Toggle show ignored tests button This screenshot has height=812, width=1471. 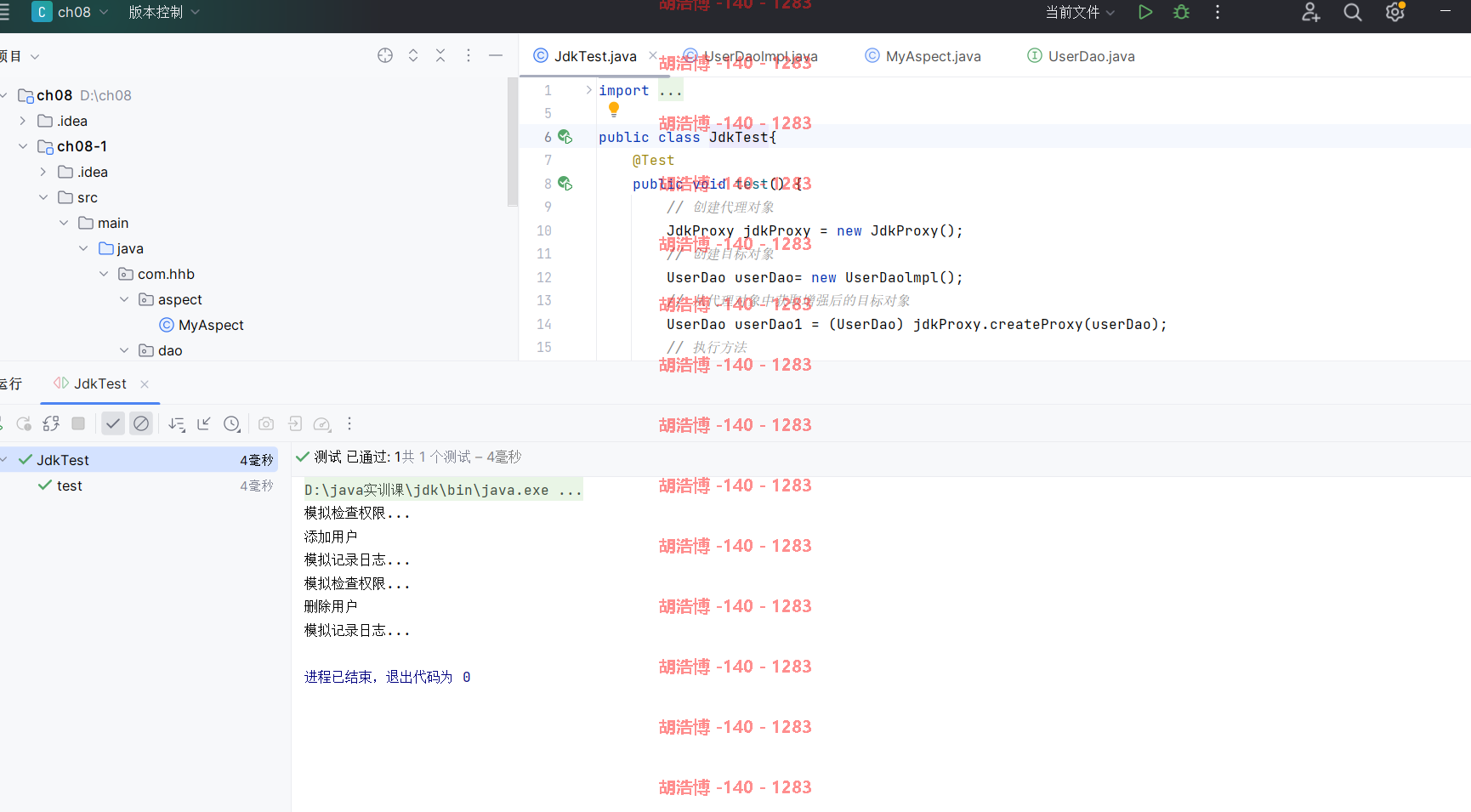click(x=141, y=423)
